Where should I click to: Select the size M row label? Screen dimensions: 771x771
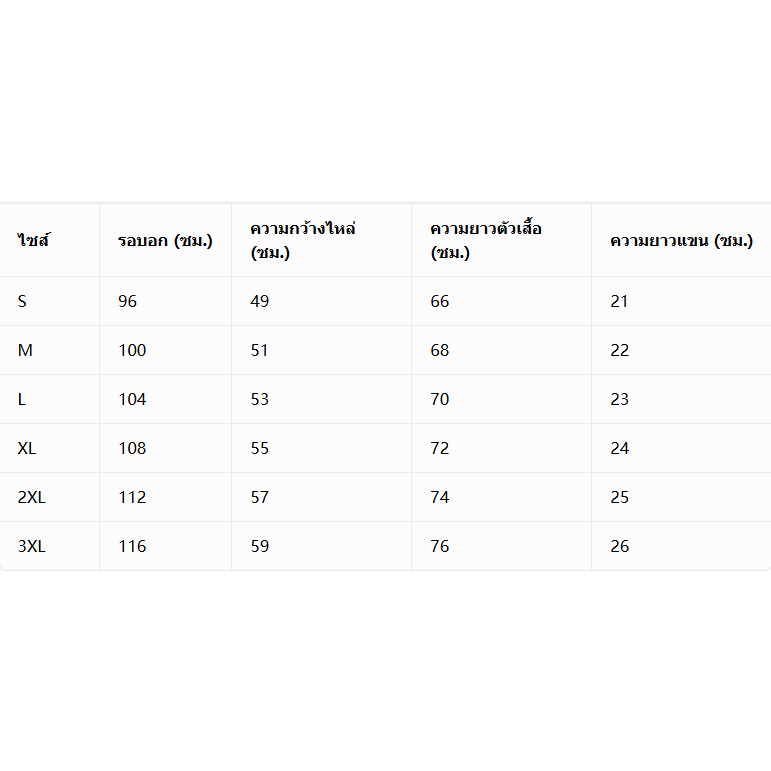click(x=25, y=350)
